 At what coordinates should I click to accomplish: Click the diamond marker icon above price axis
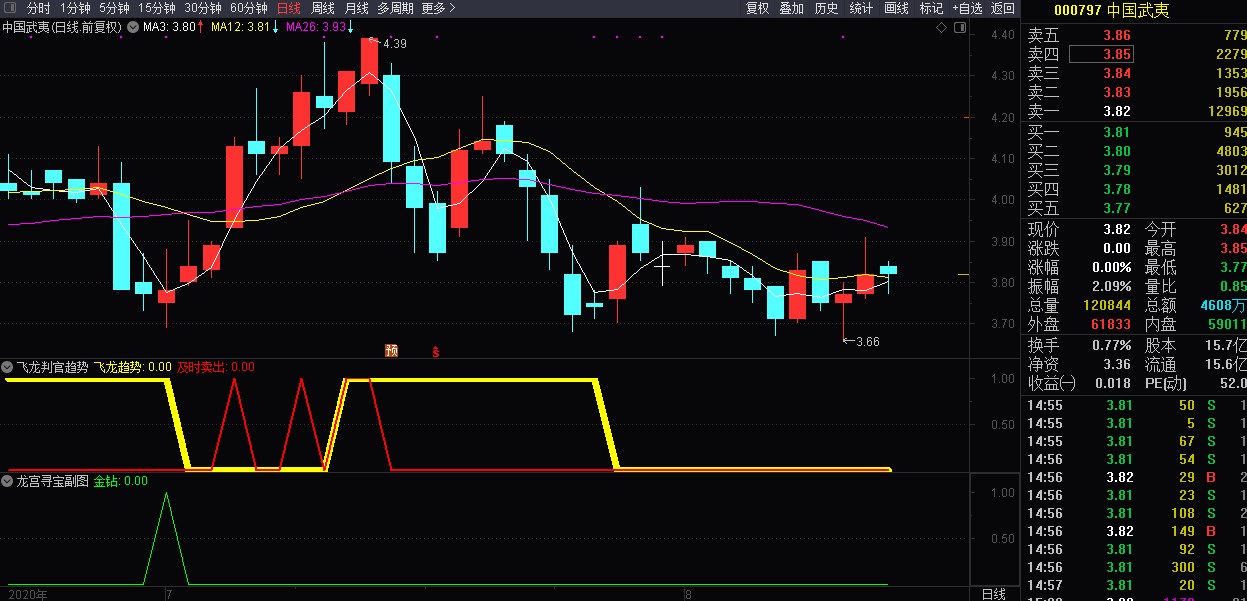coord(942,27)
